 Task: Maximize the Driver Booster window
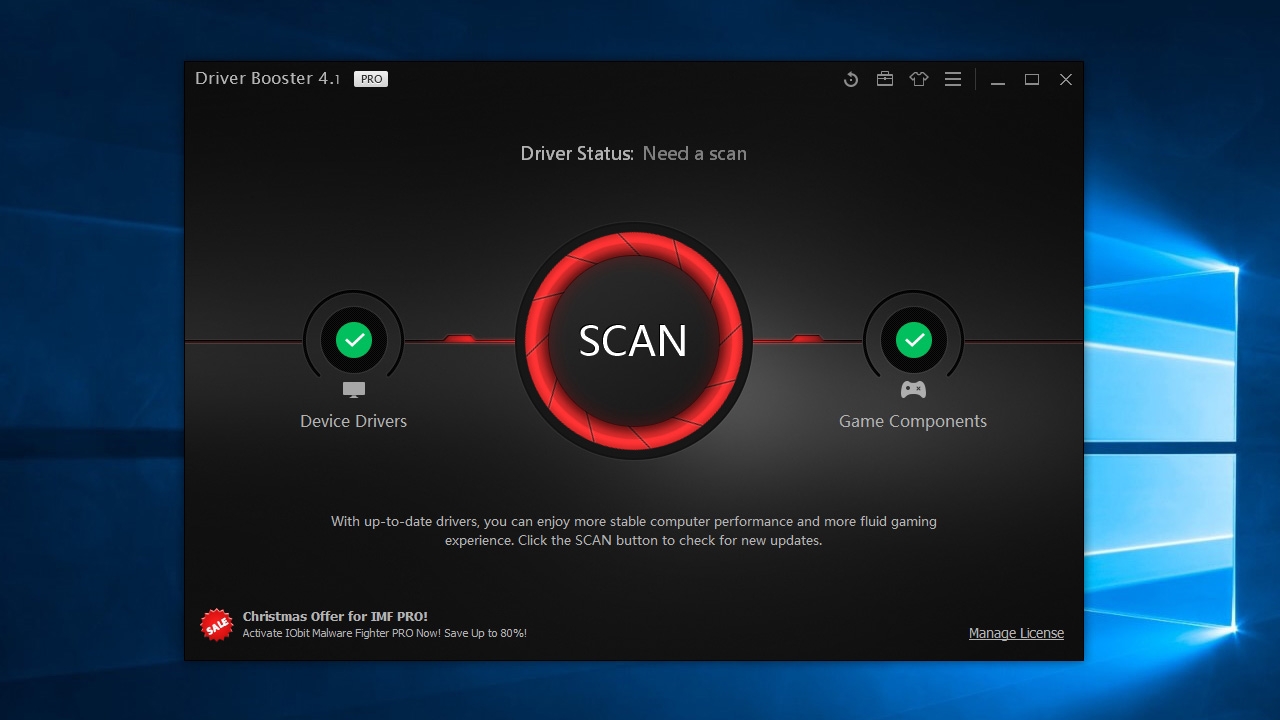click(x=1032, y=79)
